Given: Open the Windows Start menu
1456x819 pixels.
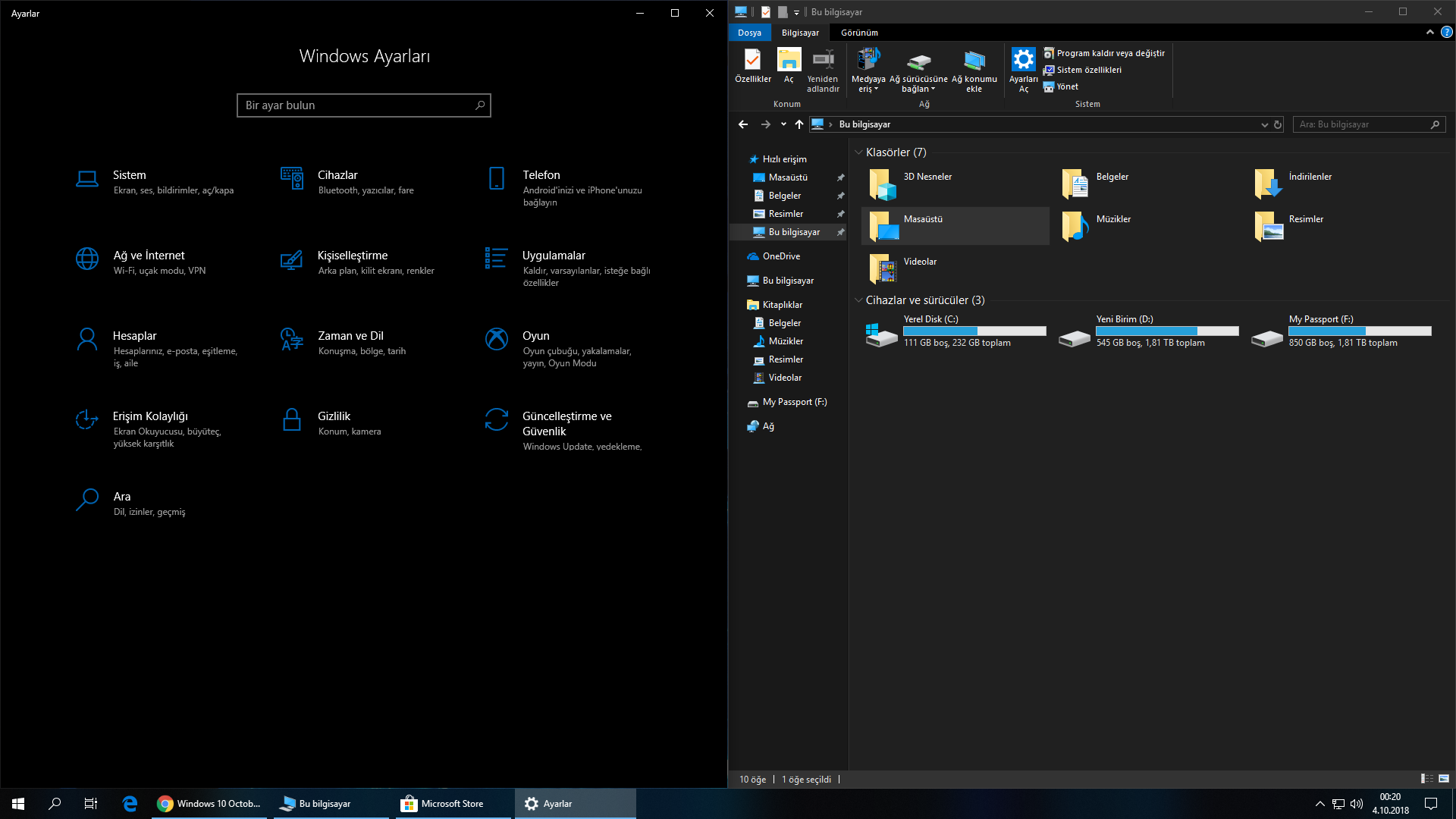Looking at the screenshot, I should coord(18,804).
